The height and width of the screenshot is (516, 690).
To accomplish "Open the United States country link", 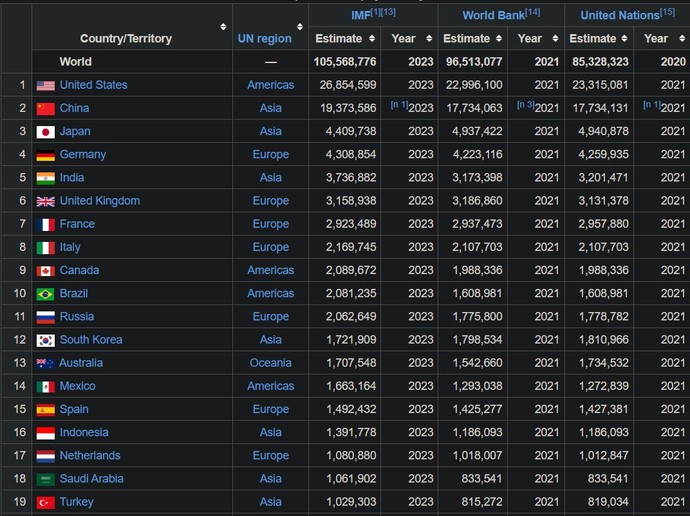I will pyautogui.click(x=93, y=85).
